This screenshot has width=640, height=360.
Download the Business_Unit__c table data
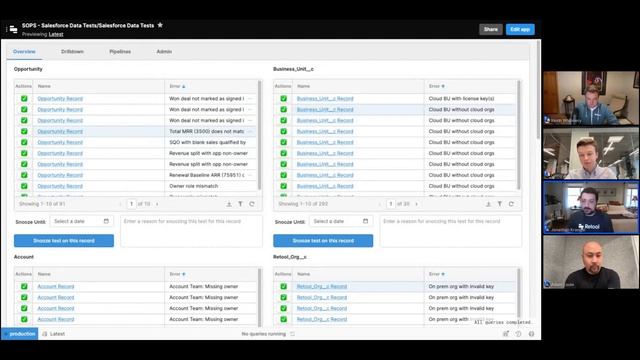[488, 204]
